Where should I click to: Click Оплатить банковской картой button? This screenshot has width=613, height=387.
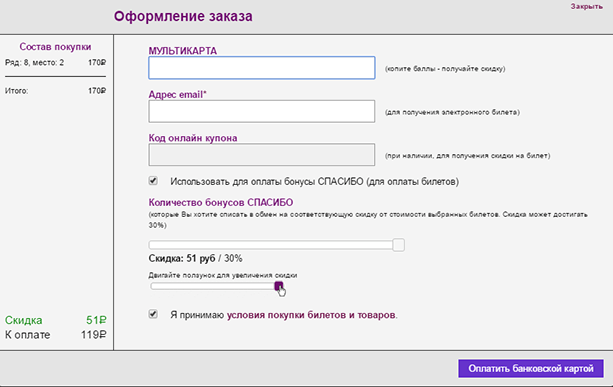[x=531, y=369]
